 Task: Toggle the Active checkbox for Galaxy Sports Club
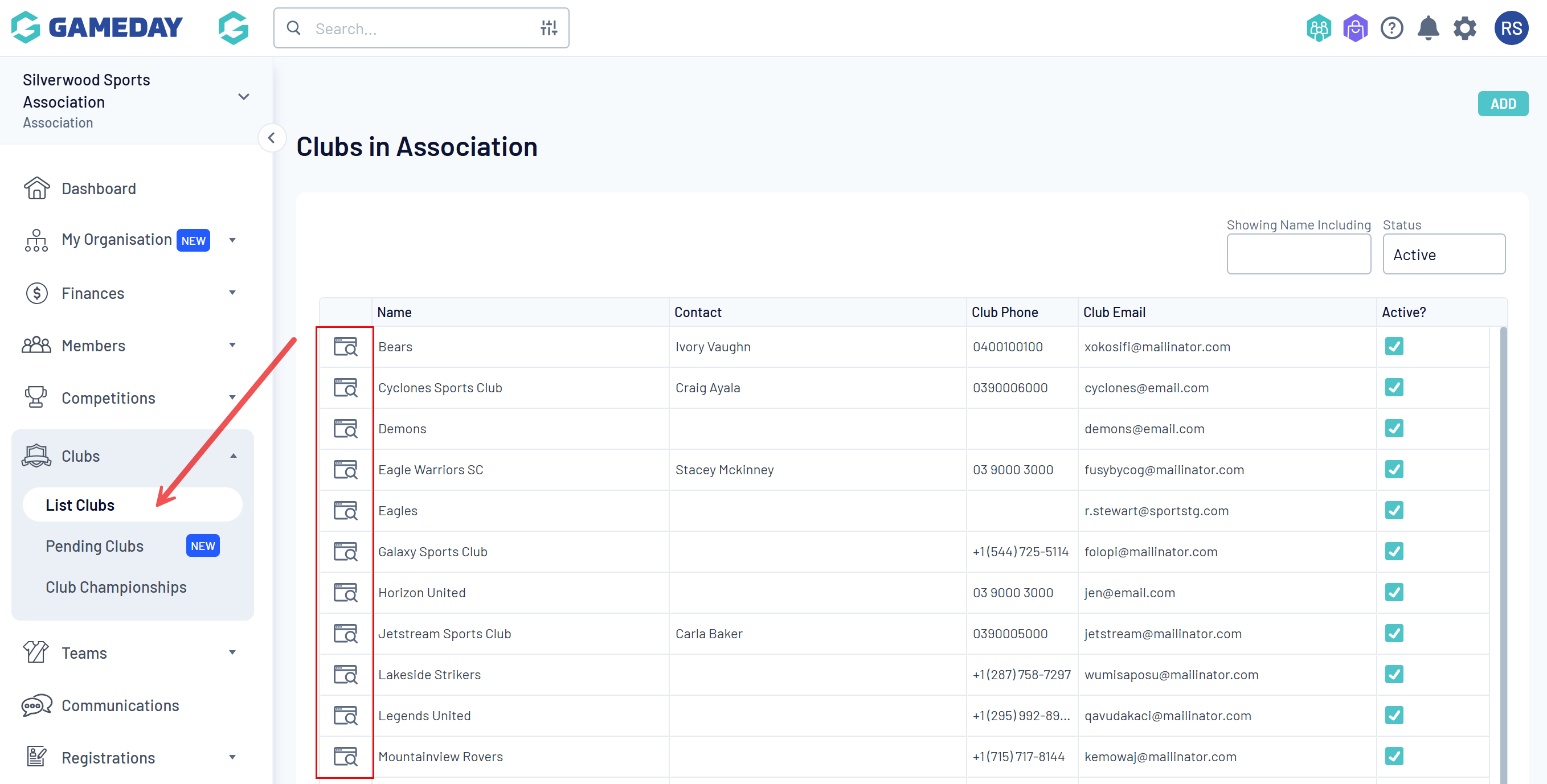pyautogui.click(x=1394, y=551)
